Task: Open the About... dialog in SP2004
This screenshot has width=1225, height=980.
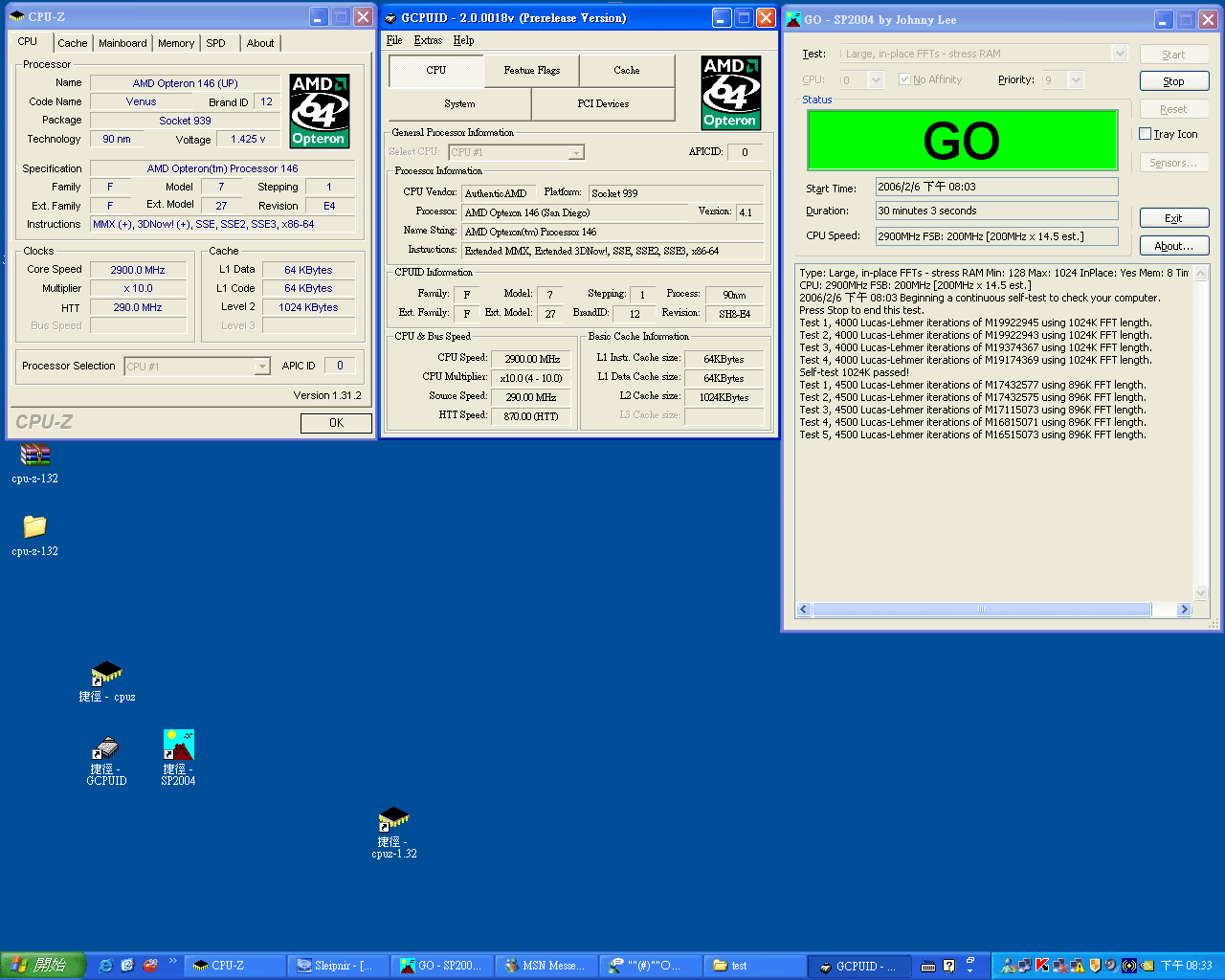Action: pyautogui.click(x=1174, y=246)
